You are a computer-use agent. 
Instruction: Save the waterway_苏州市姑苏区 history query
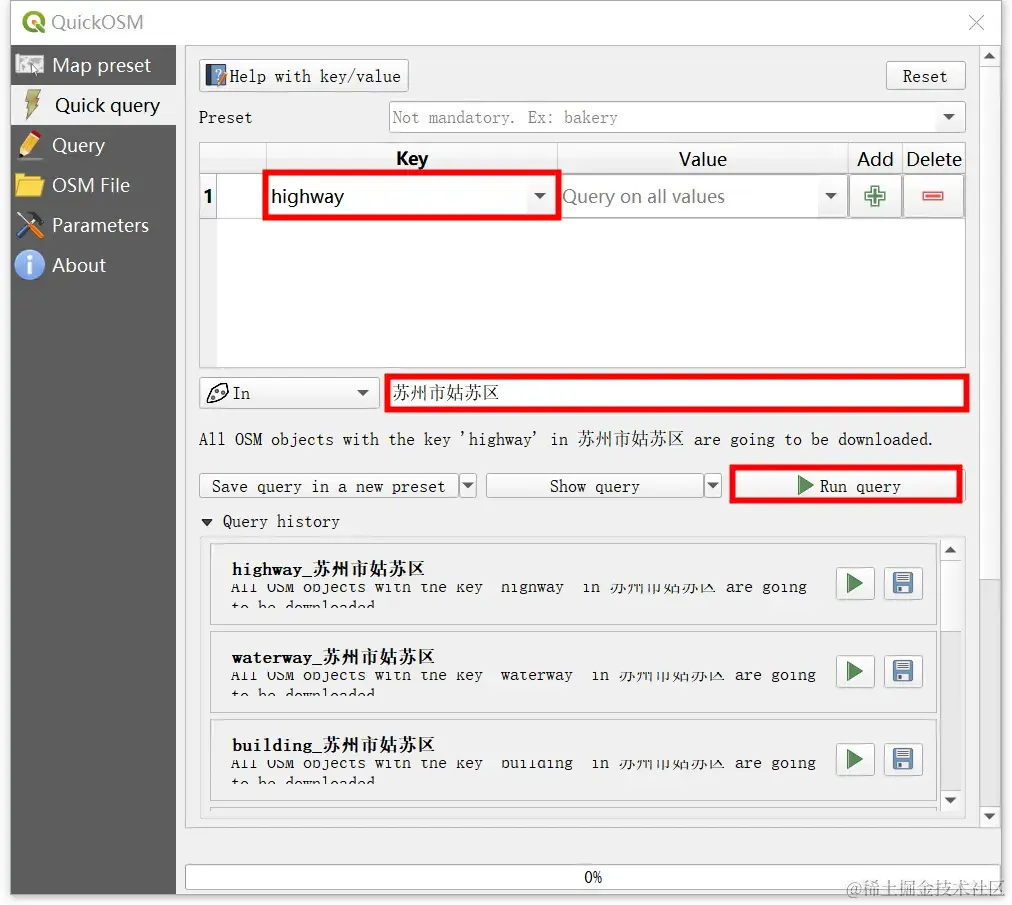pyautogui.click(x=902, y=671)
